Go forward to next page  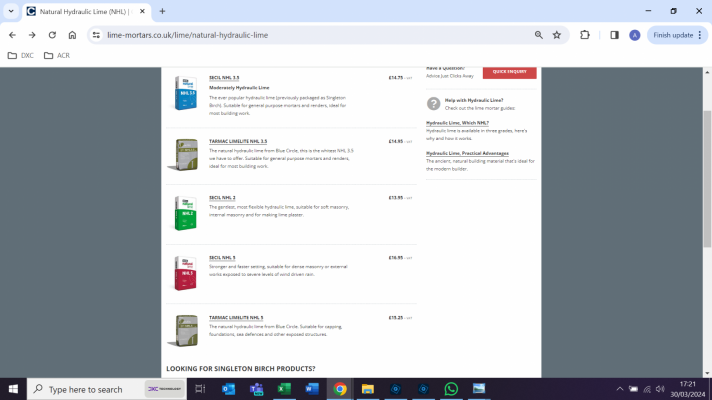pos(32,35)
